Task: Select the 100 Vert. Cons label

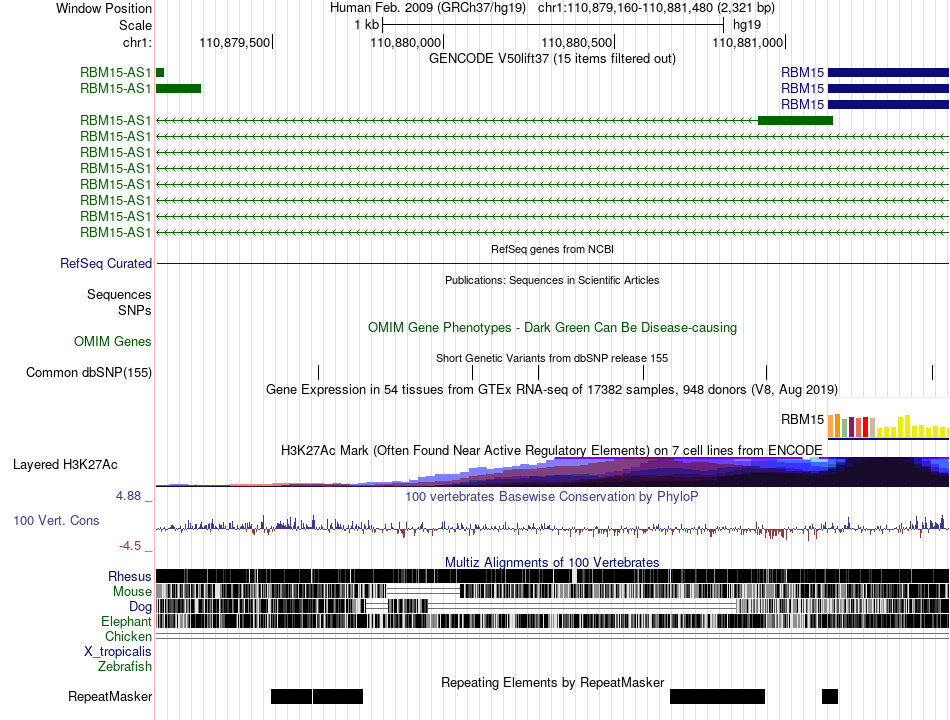Action: (x=56, y=521)
